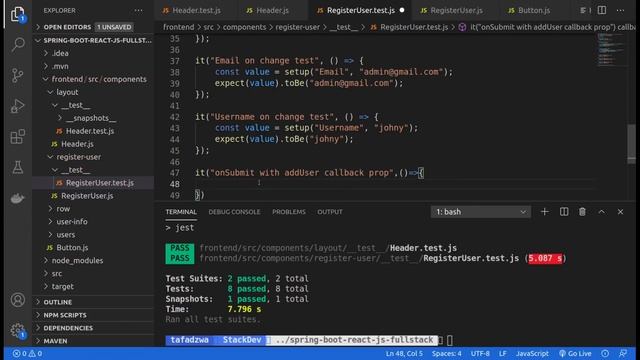Open Header.js in file tree
This screenshot has width=640, height=360.
(93, 144)
